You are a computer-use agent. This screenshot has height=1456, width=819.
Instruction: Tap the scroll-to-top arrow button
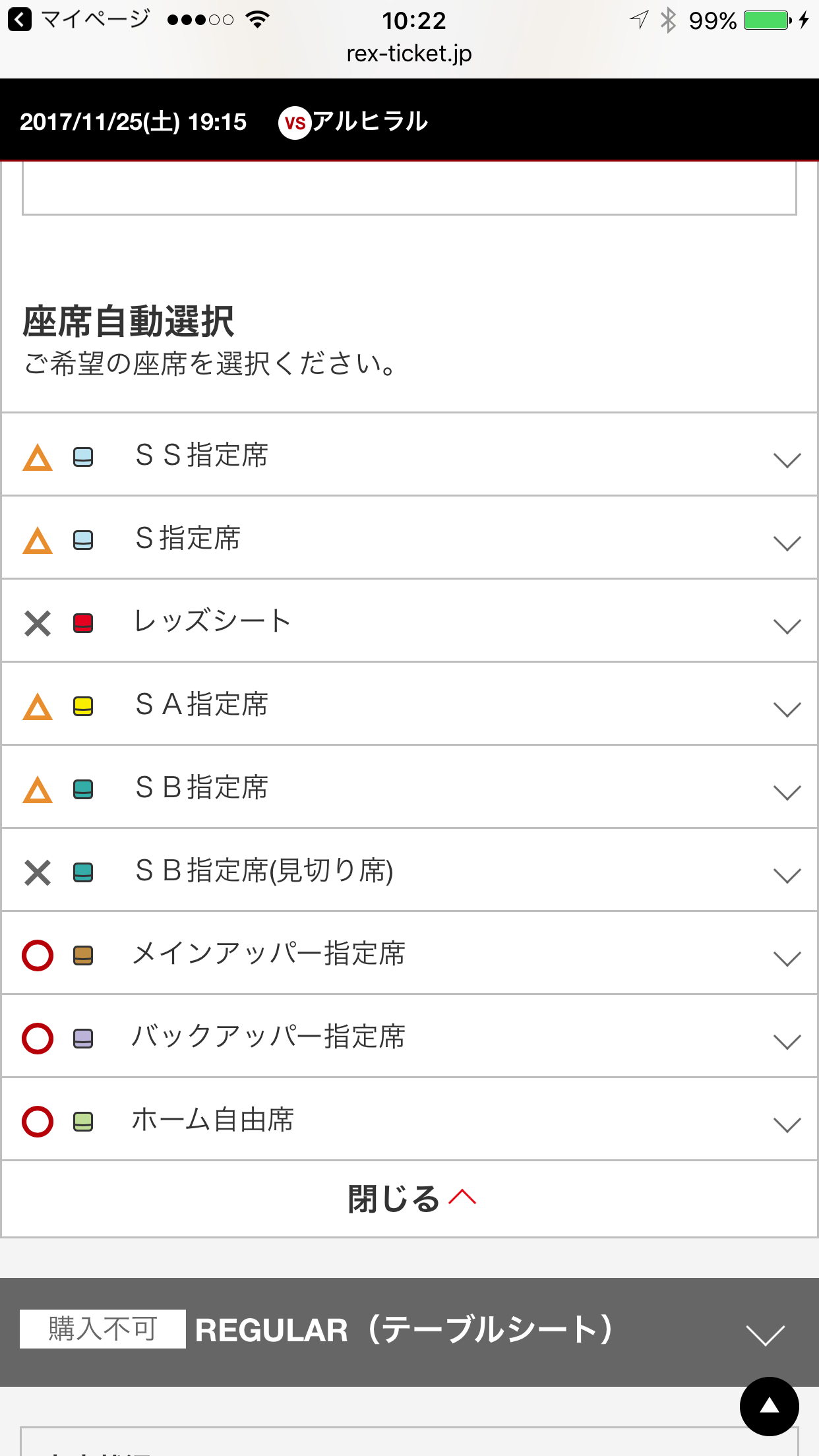coord(769,1406)
